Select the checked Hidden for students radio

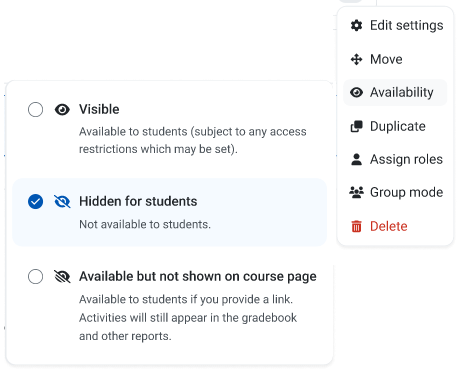[x=35, y=201]
